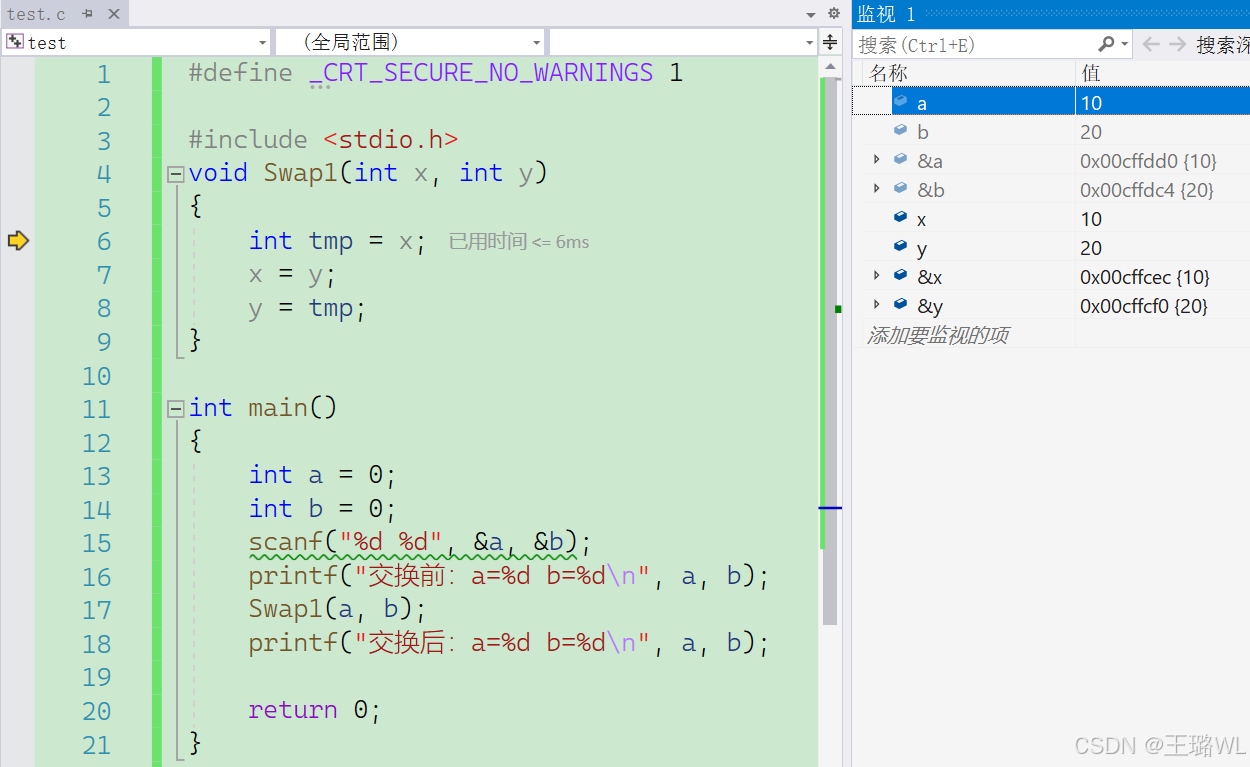This screenshot has height=767, width=1250.
Task: Click the variable icon for &b
Action: 901,188
